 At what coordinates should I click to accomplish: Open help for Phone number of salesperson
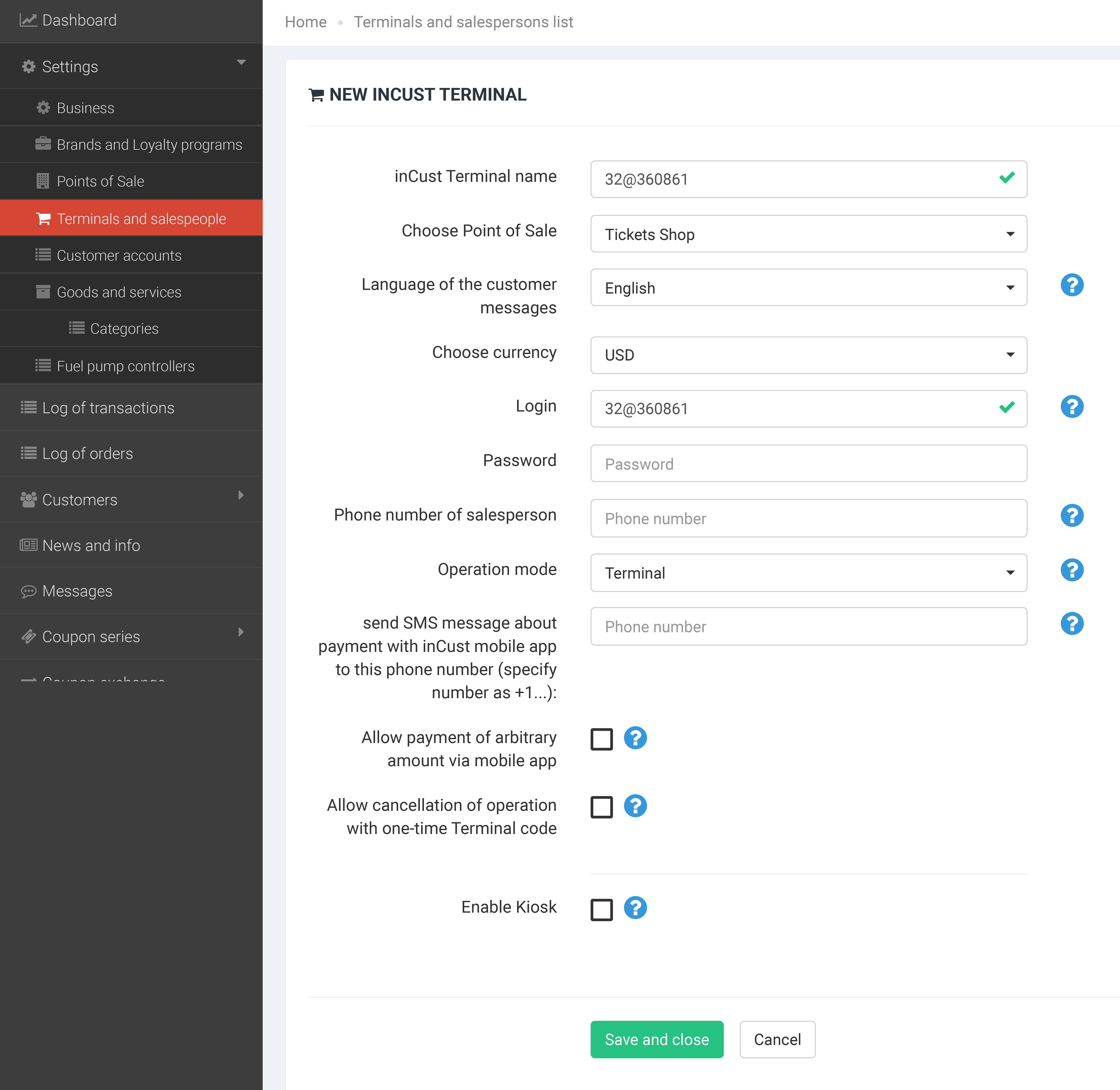[1072, 515]
